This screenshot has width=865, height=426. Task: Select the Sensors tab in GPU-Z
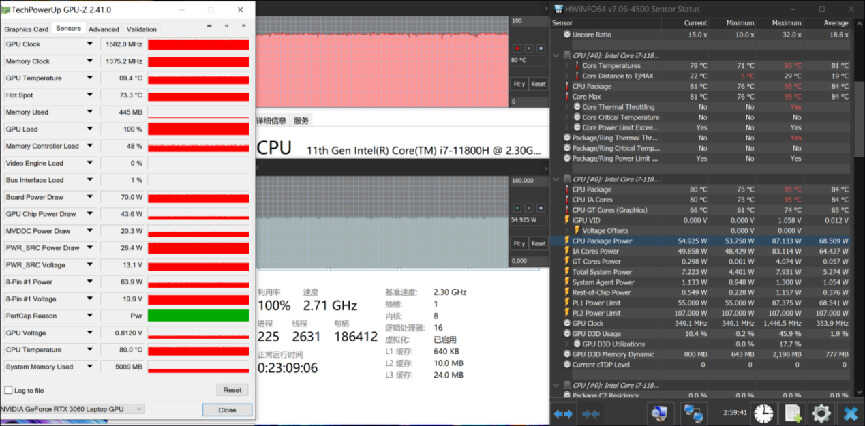click(x=68, y=29)
